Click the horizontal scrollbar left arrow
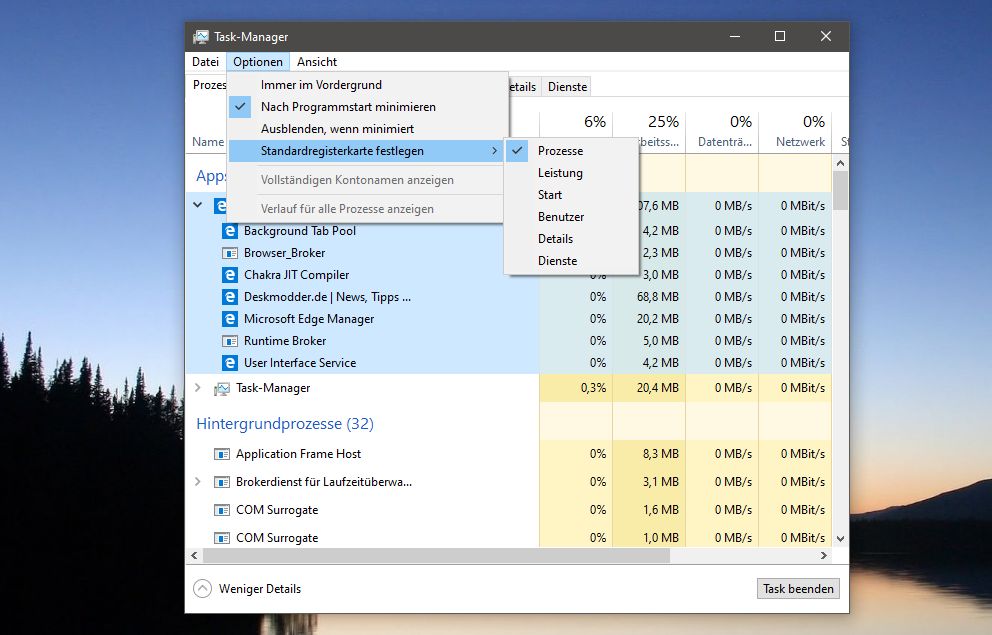 point(194,555)
